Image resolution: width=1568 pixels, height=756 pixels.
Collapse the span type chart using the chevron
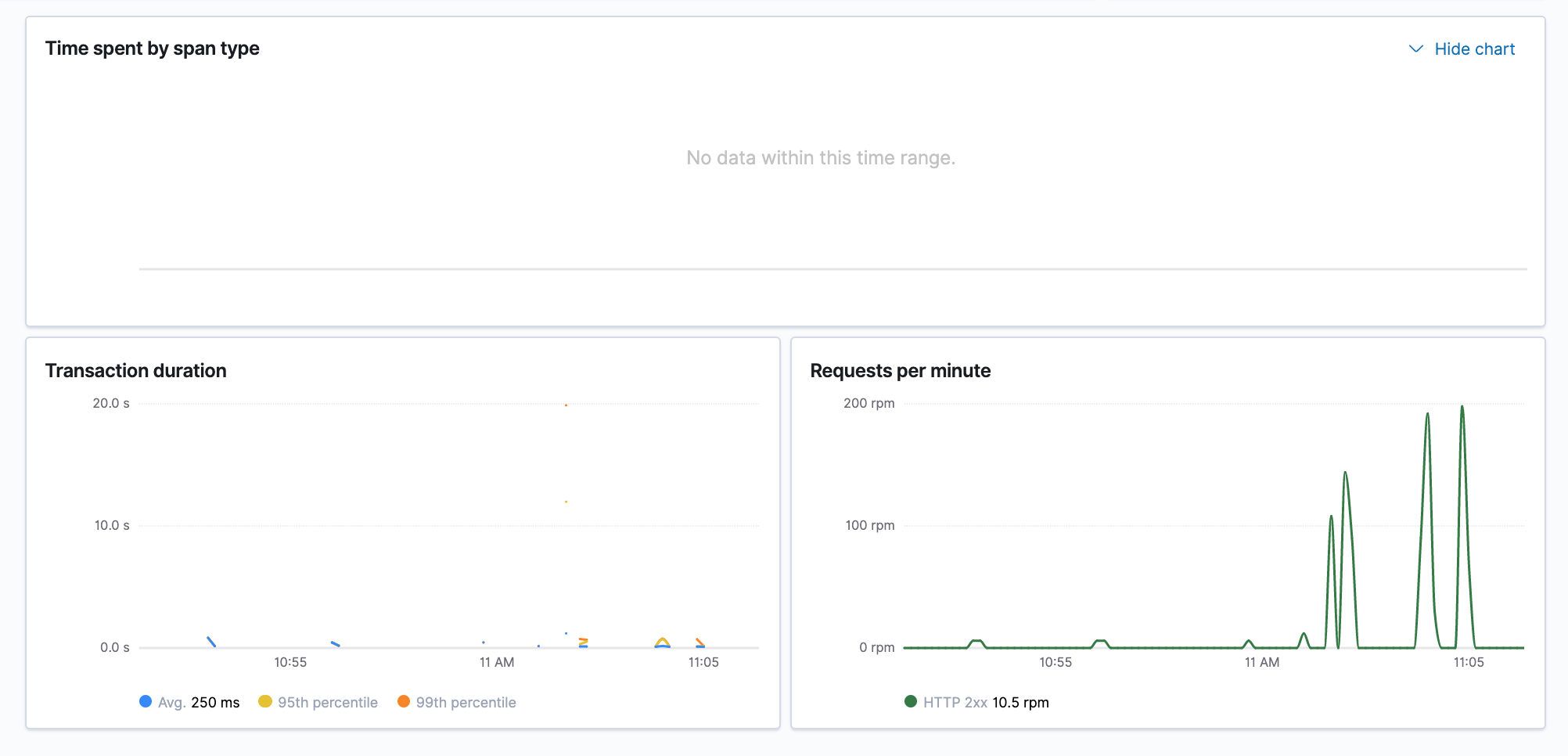coord(1416,49)
